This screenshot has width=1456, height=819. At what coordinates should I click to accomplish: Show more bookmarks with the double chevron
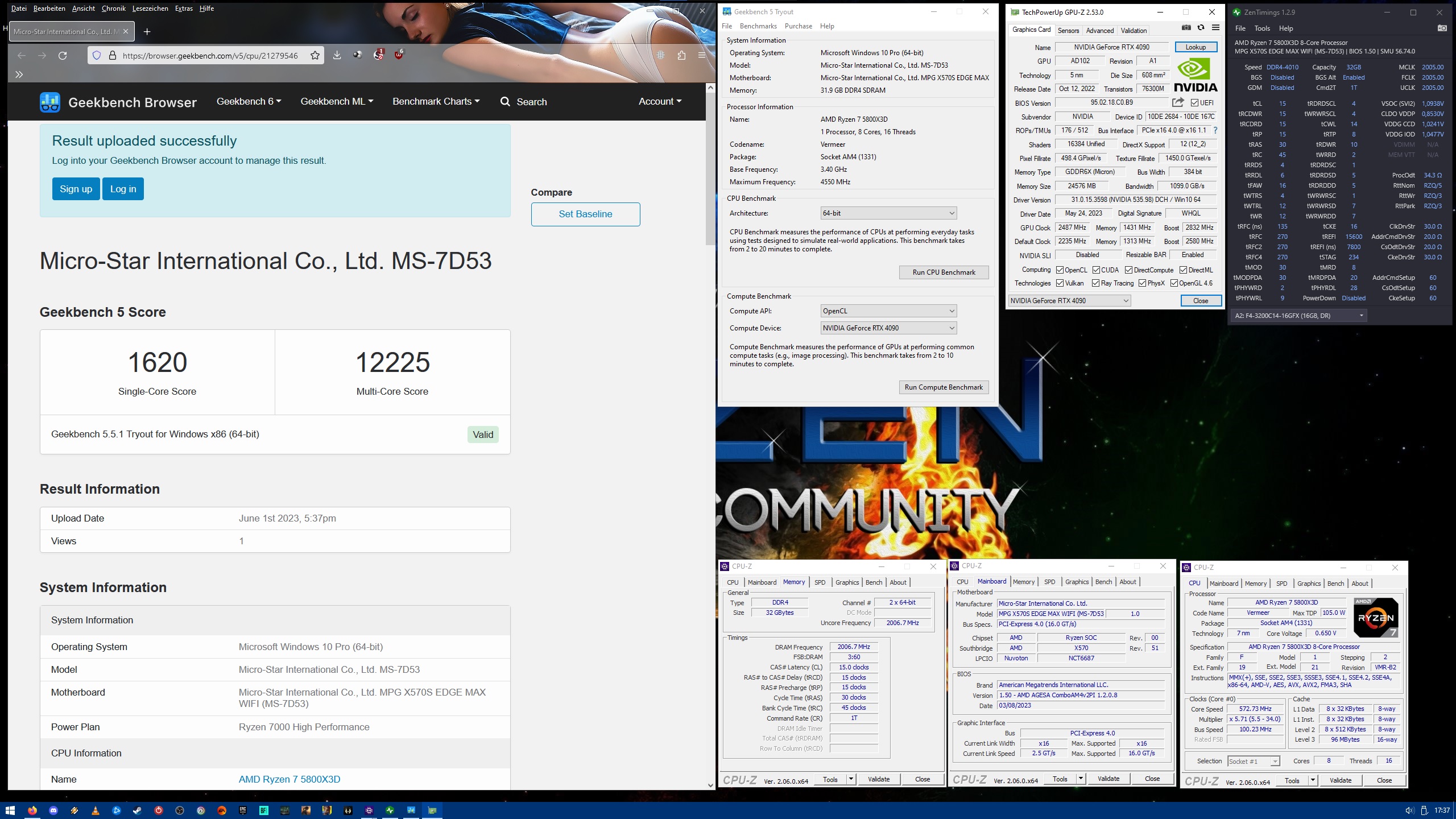coord(19,75)
